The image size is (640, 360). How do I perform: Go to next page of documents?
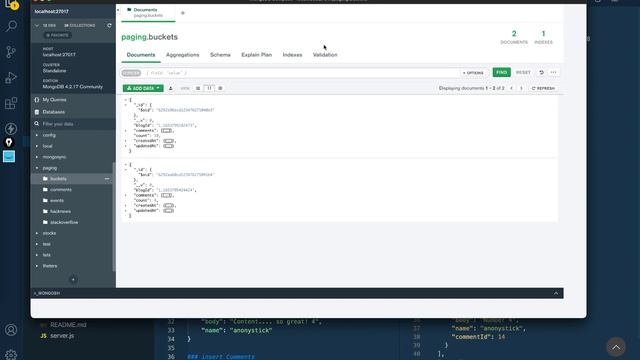tap(521, 88)
